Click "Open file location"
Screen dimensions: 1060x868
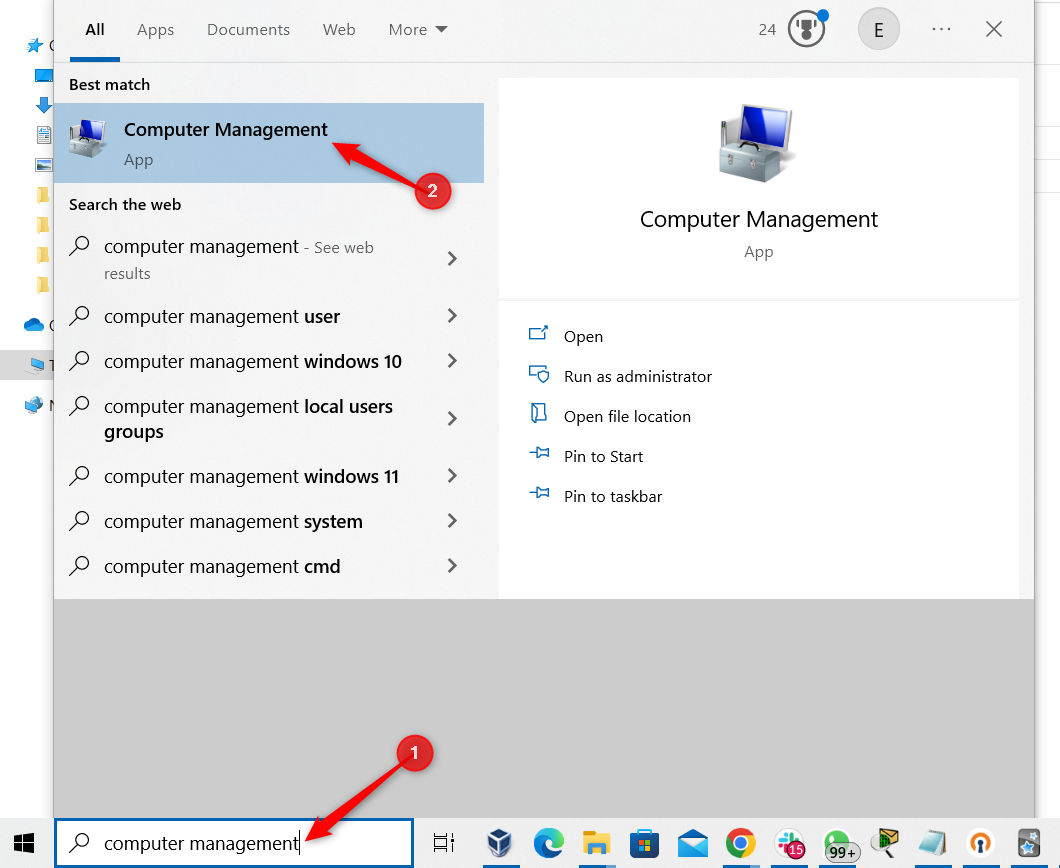pos(625,416)
